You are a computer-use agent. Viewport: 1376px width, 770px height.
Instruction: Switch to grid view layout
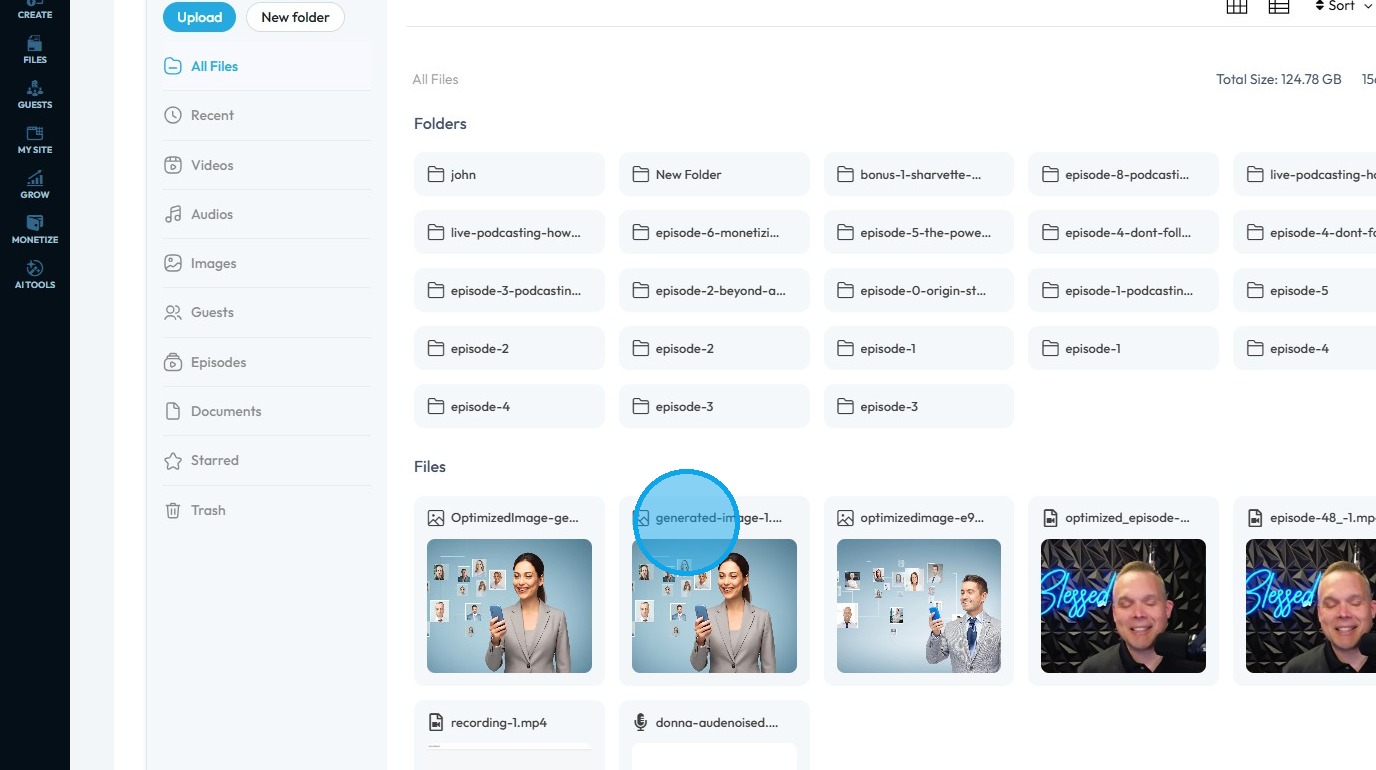point(1237,6)
